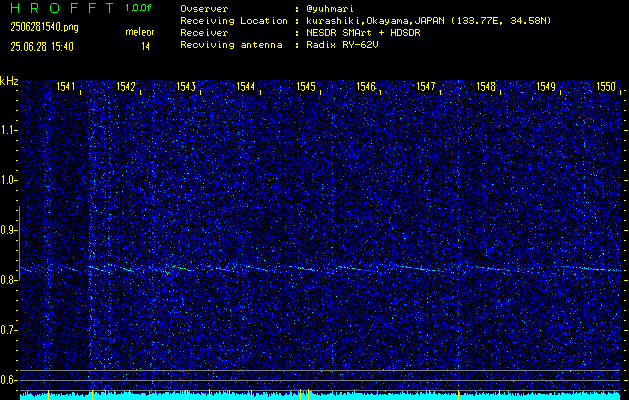Click the 1545 time marker
The image size is (629, 400).
click(x=306, y=87)
